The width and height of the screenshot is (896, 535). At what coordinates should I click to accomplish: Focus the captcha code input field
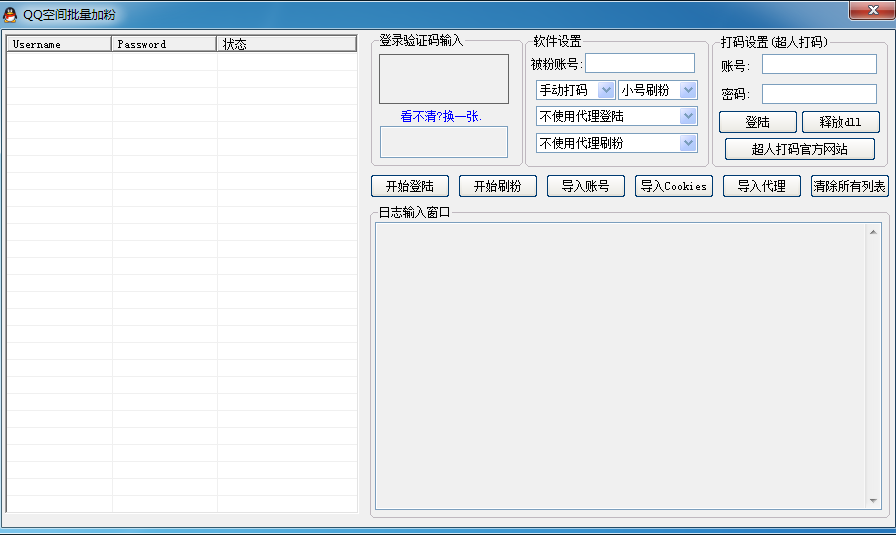[x=444, y=142]
